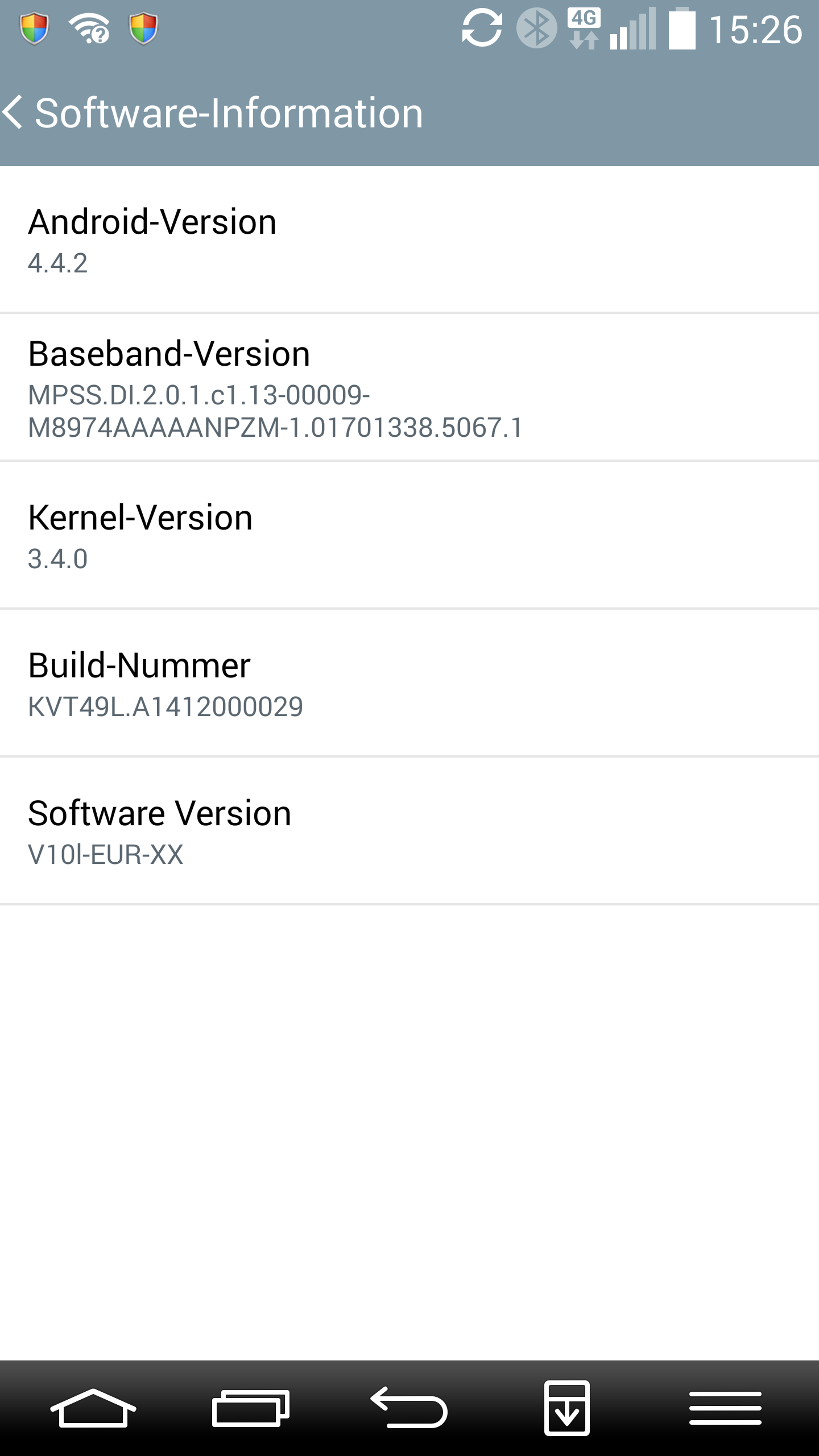Select the Android-Version entry
819x1456 pixels.
(x=409, y=239)
